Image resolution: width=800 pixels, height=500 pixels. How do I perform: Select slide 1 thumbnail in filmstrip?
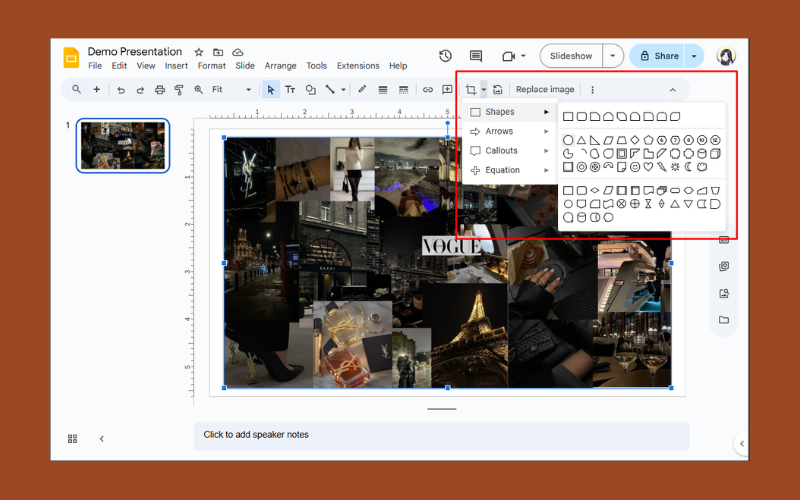tap(123, 145)
